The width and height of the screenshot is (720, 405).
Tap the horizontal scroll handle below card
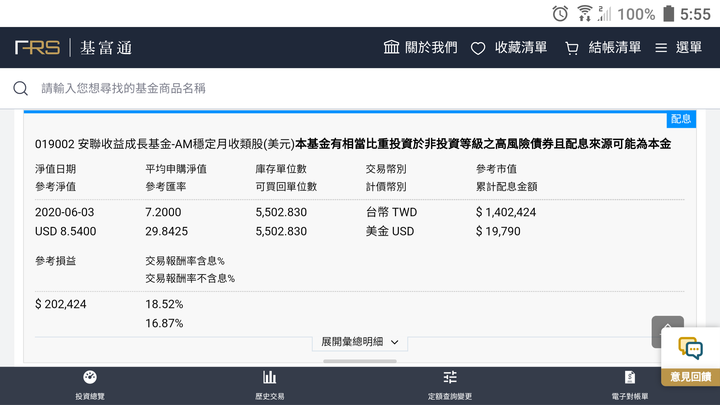click(x=360, y=361)
